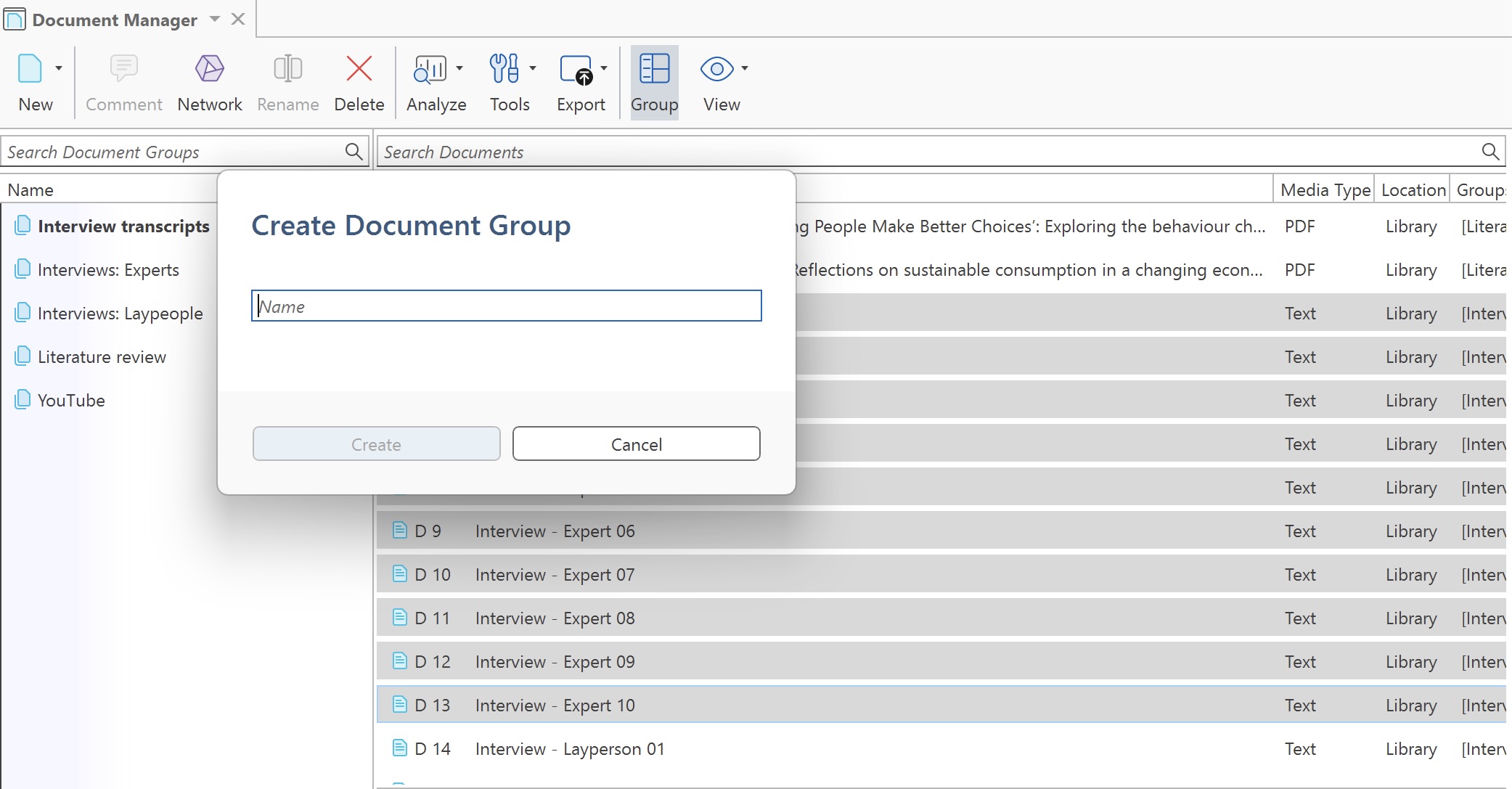Click the Tools wrench icon

click(504, 69)
